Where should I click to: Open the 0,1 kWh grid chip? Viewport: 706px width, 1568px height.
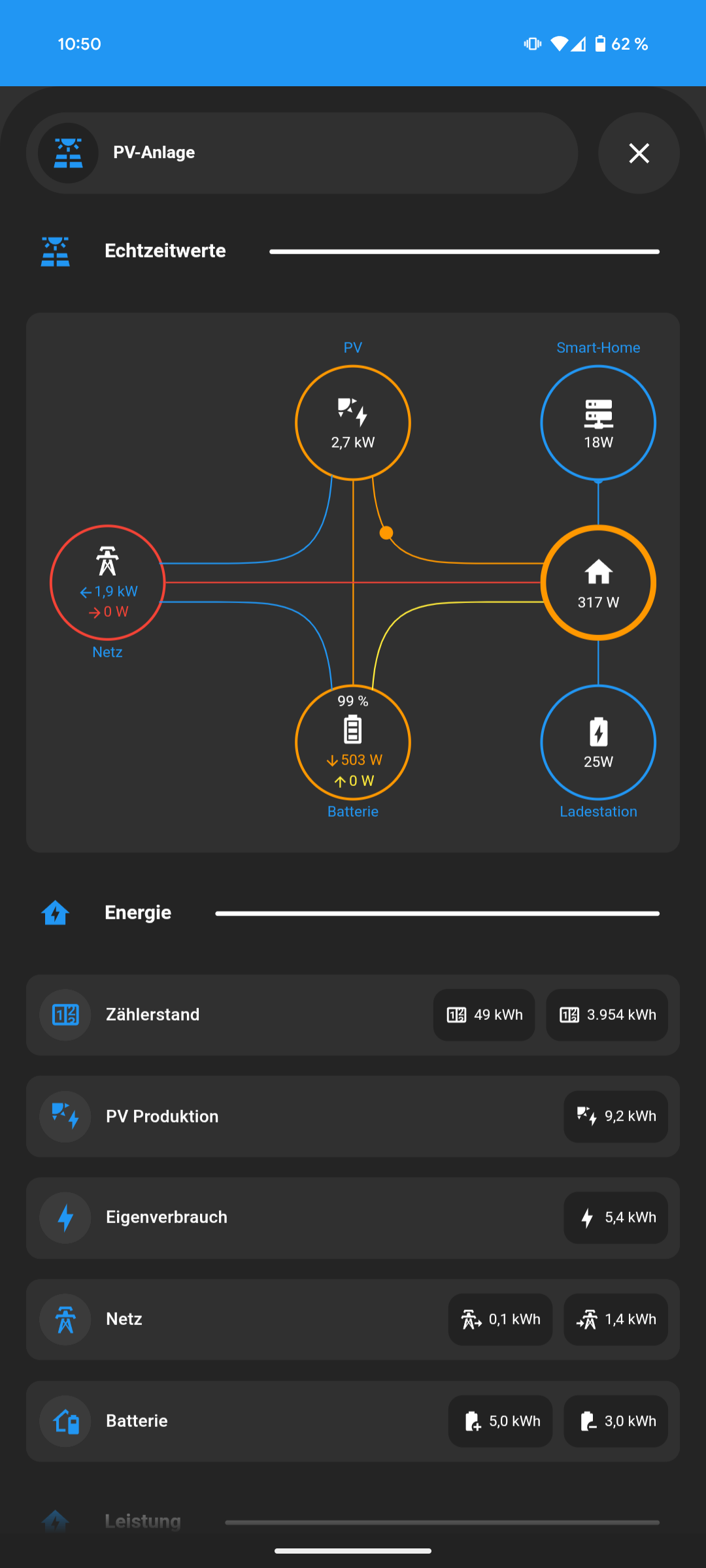(x=500, y=1320)
